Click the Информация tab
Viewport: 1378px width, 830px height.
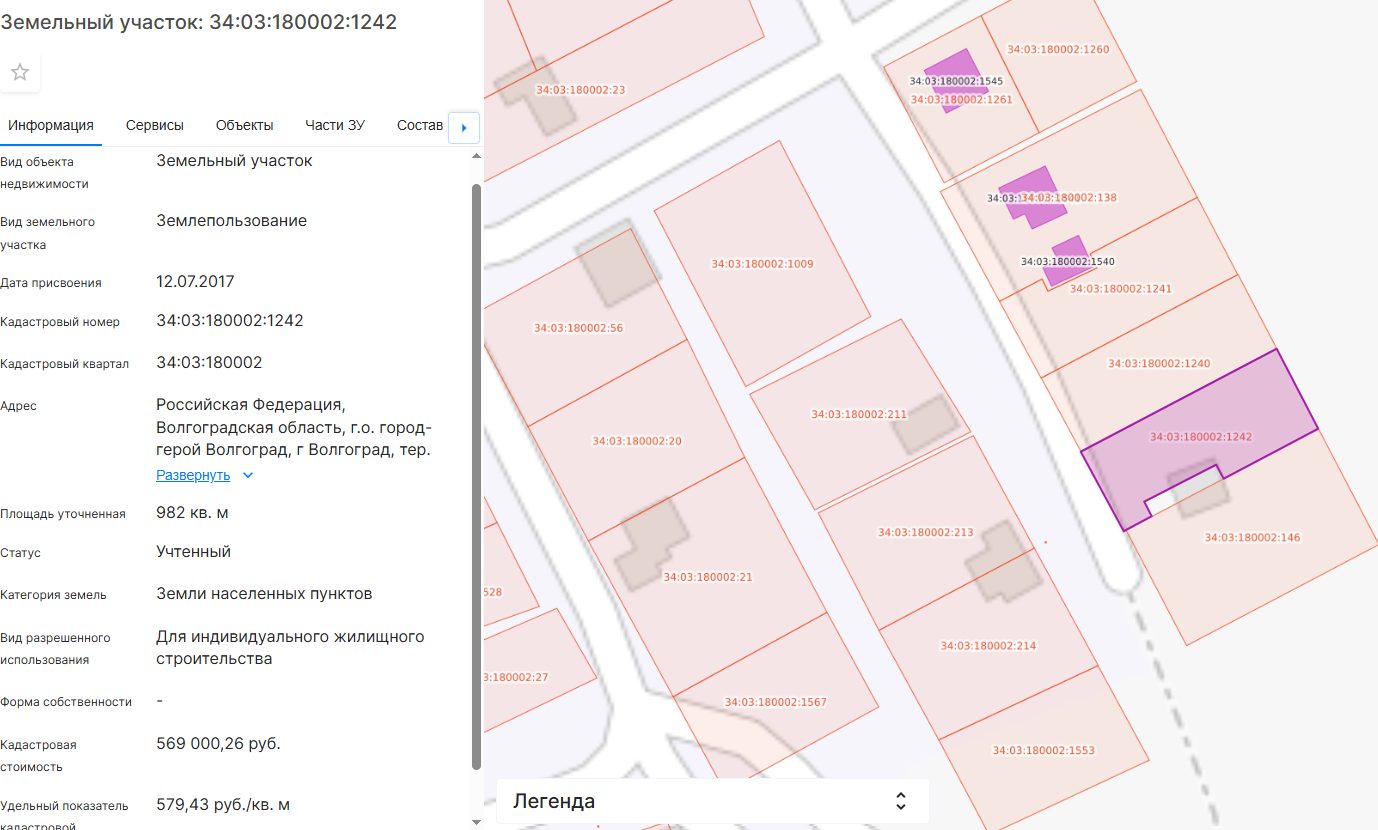51,125
